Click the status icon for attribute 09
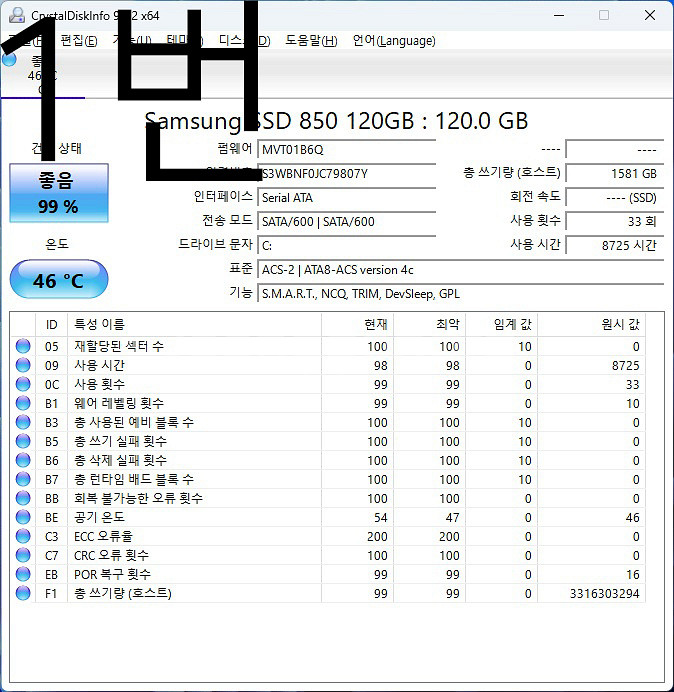 [x=23, y=365]
